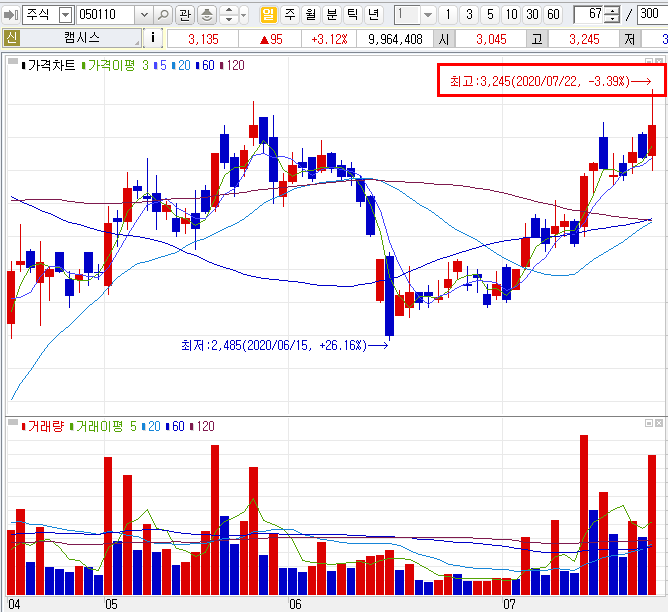Click the 최고:3,245 high price annotation
The image size is (668, 612).
(551, 81)
